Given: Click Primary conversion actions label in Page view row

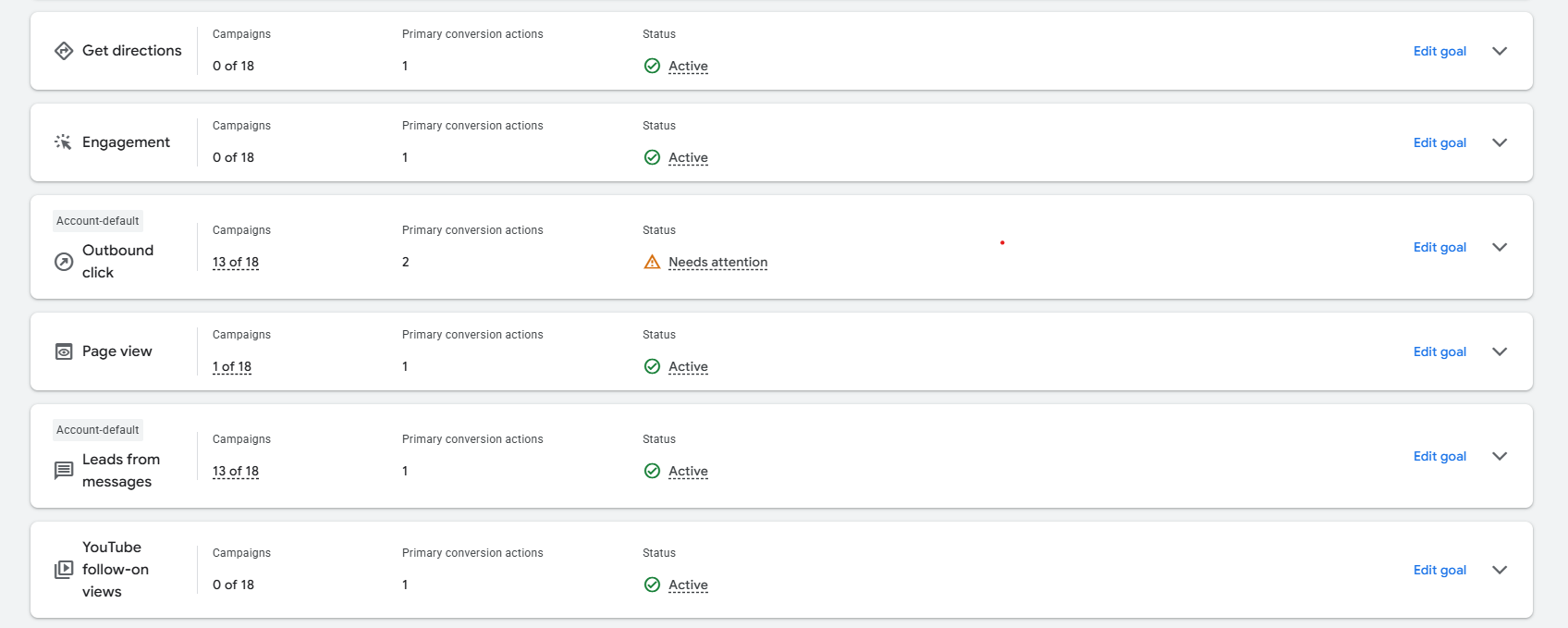Looking at the screenshot, I should [472, 335].
